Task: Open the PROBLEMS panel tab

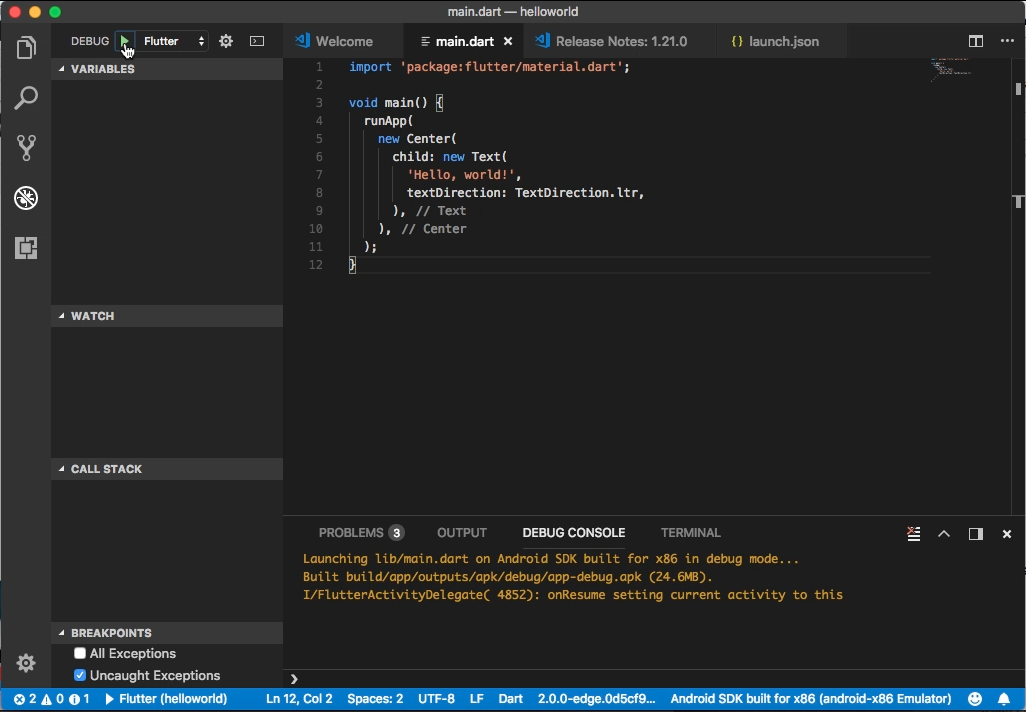Action: click(361, 533)
